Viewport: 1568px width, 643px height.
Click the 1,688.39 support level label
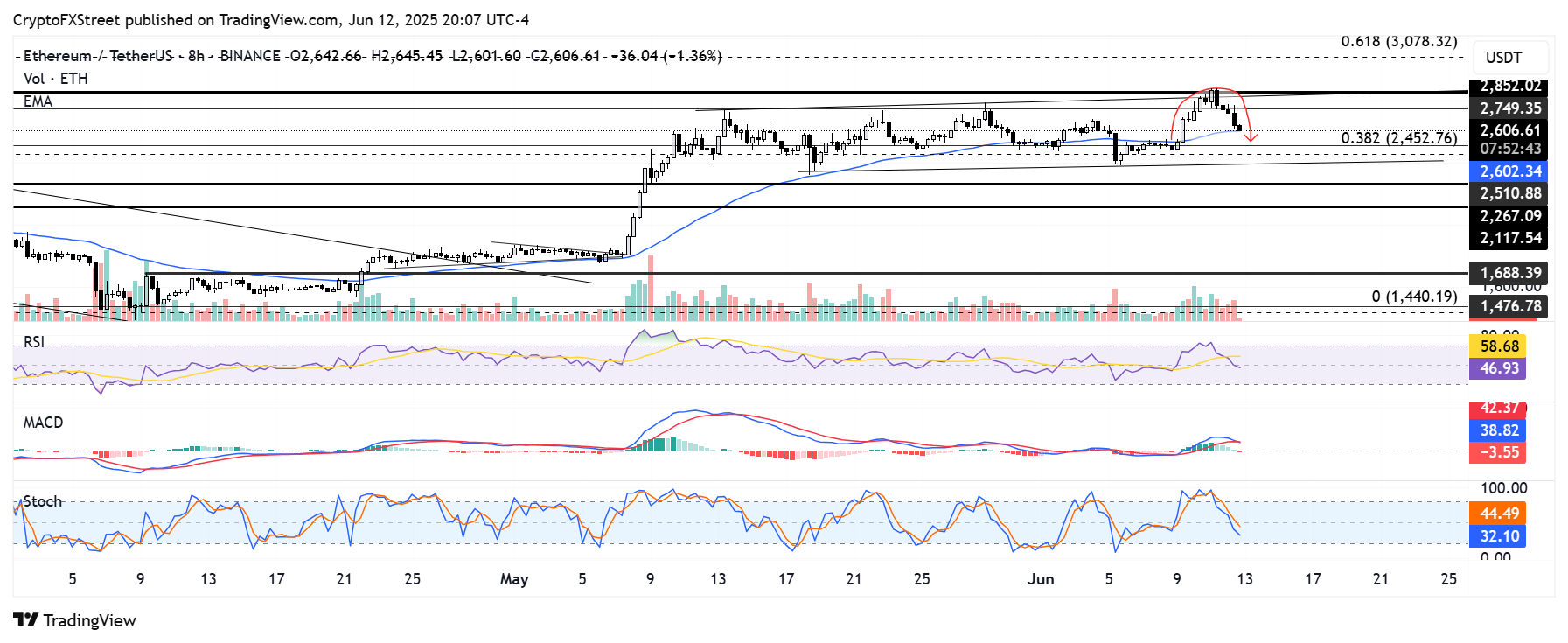click(1509, 273)
